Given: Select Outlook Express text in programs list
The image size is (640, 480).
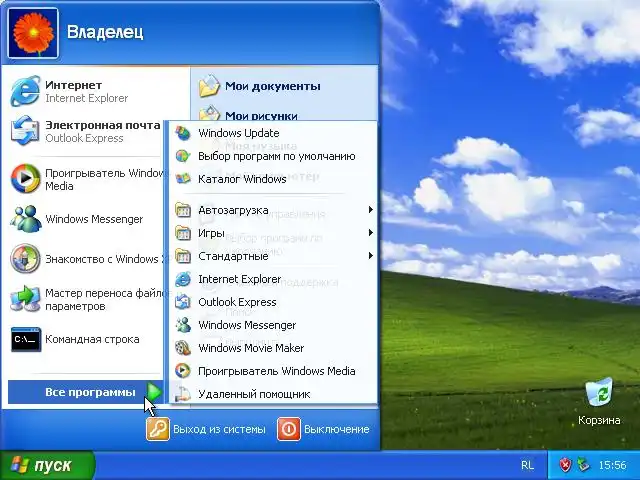Looking at the screenshot, I should coord(237,302).
